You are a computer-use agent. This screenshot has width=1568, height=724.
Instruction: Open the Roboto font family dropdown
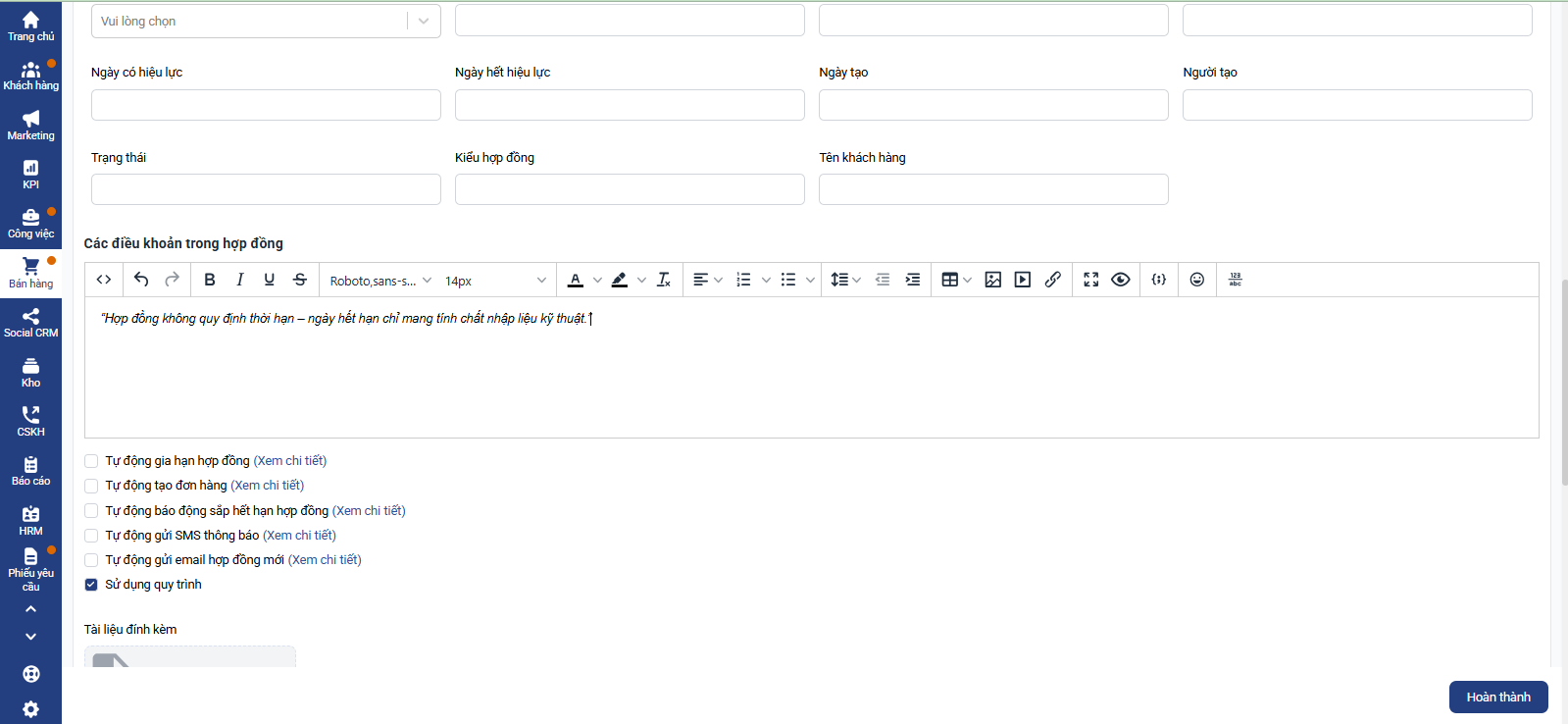click(379, 281)
